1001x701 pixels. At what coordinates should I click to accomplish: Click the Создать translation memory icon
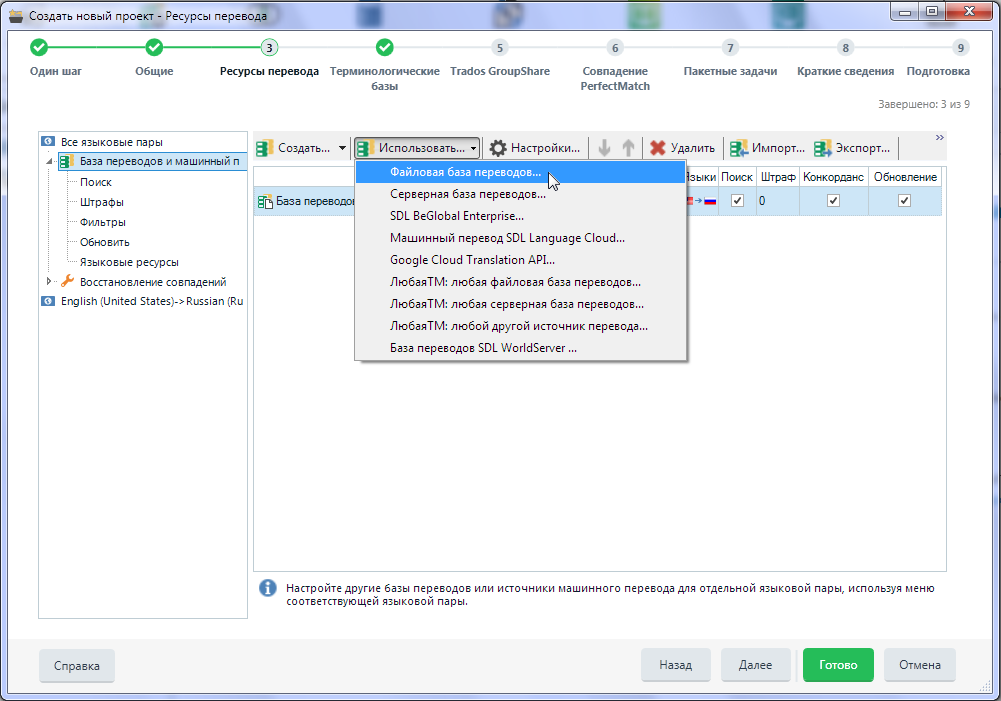tap(265, 148)
